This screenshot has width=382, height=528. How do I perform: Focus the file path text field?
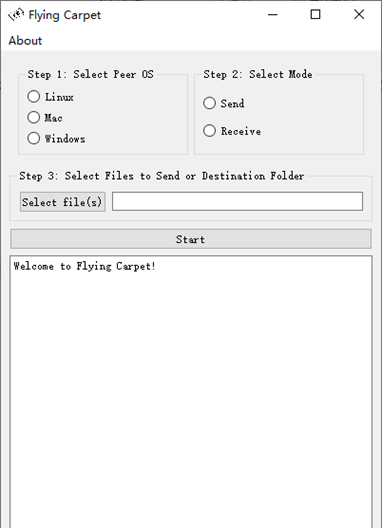point(237,202)
